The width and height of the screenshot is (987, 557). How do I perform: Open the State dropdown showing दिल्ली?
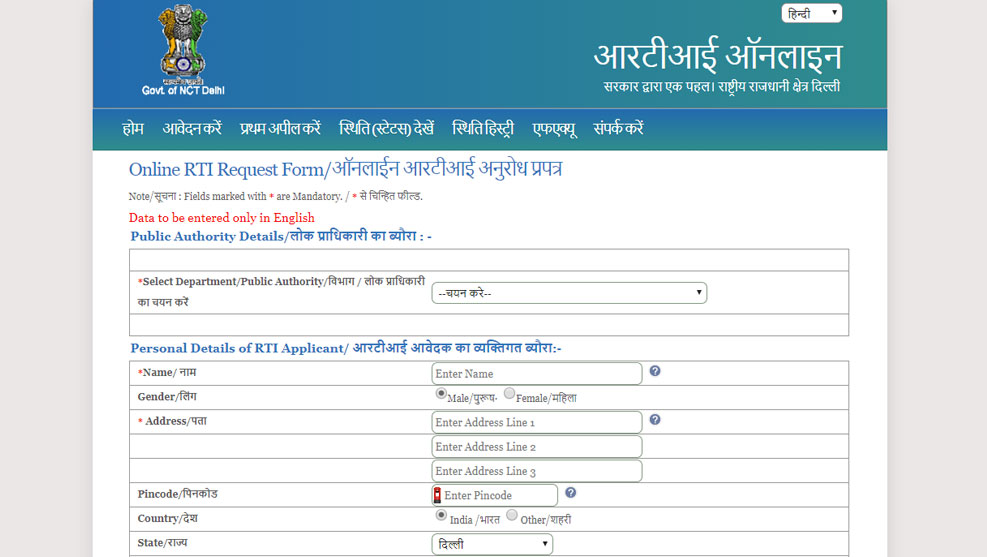(492, 544)
